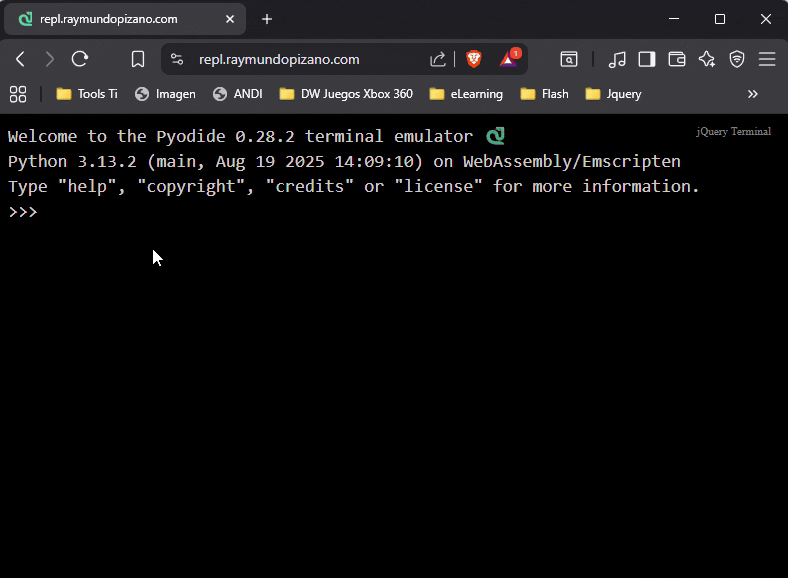The image size is (788, 578).
Task: Launch the Leo AI assistant icon
Action: point(707,59)
